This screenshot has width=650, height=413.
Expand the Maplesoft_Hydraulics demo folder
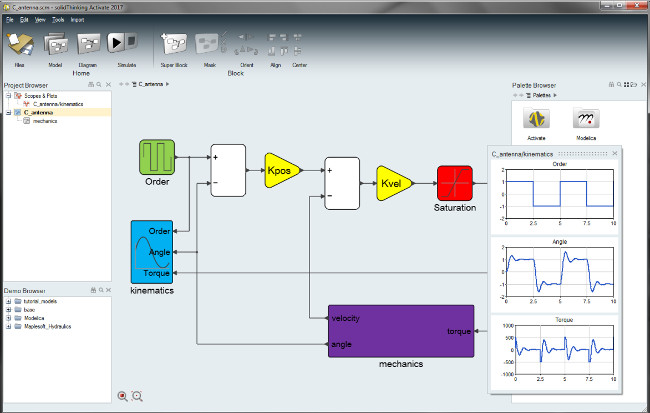click(8, 326)
